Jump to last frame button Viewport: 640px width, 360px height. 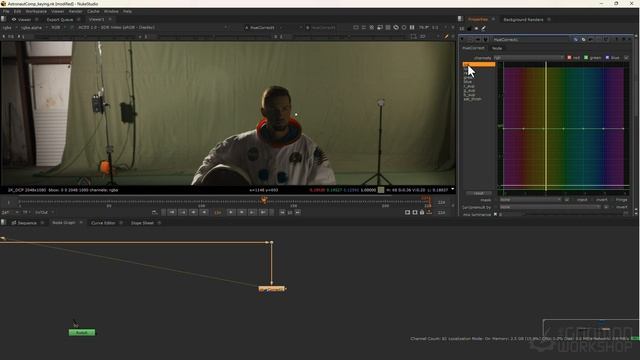(x=263, y=212)
